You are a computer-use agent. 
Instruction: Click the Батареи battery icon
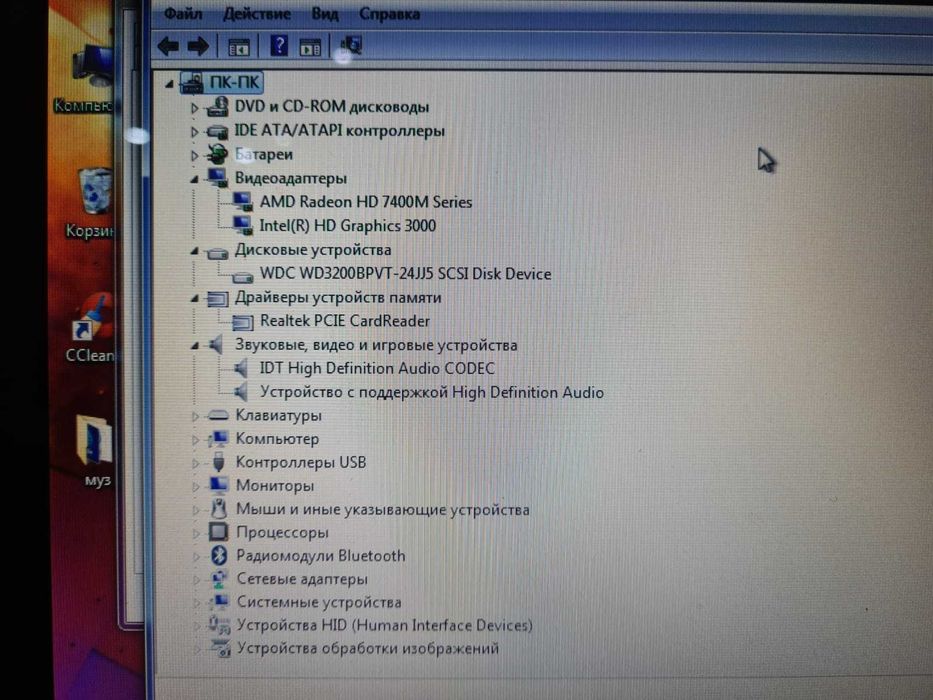(x=217, y=154)
